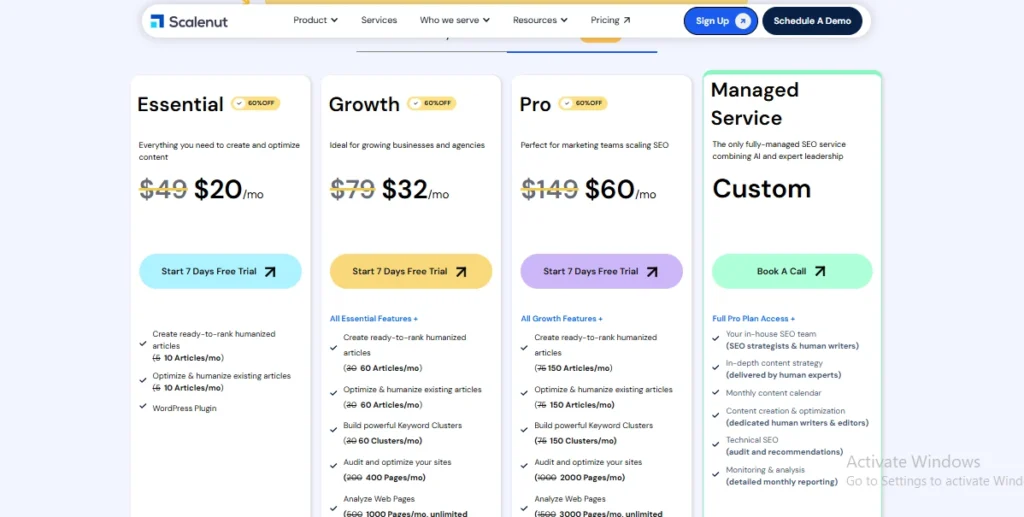Image resolution: width=1024 pixels, height=517 pixels.
Task: Click the arrow icon on Growth free trial button
Action: click(x=461, y=272)
